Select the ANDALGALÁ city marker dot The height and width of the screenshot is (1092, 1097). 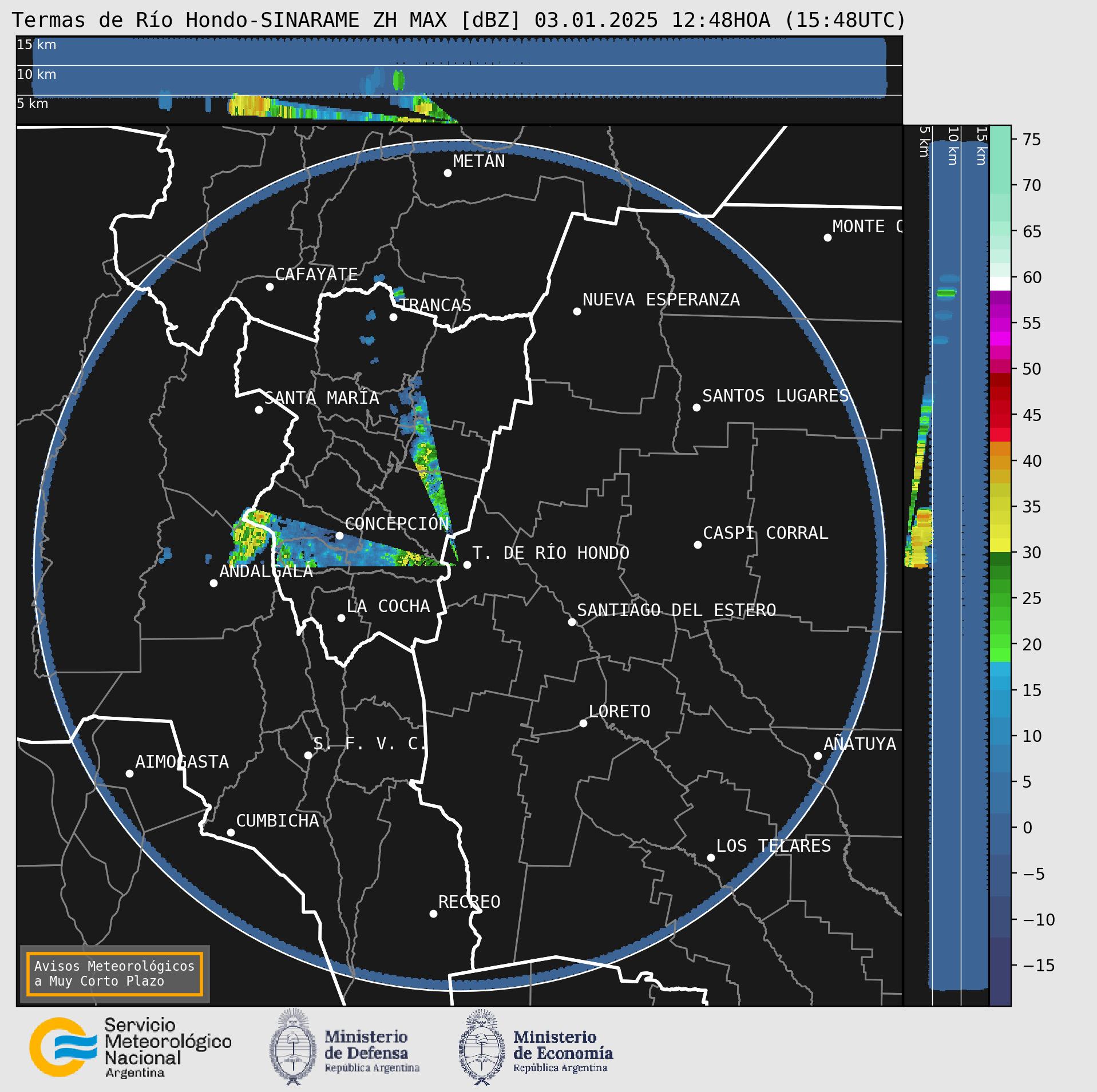[213, 583]
